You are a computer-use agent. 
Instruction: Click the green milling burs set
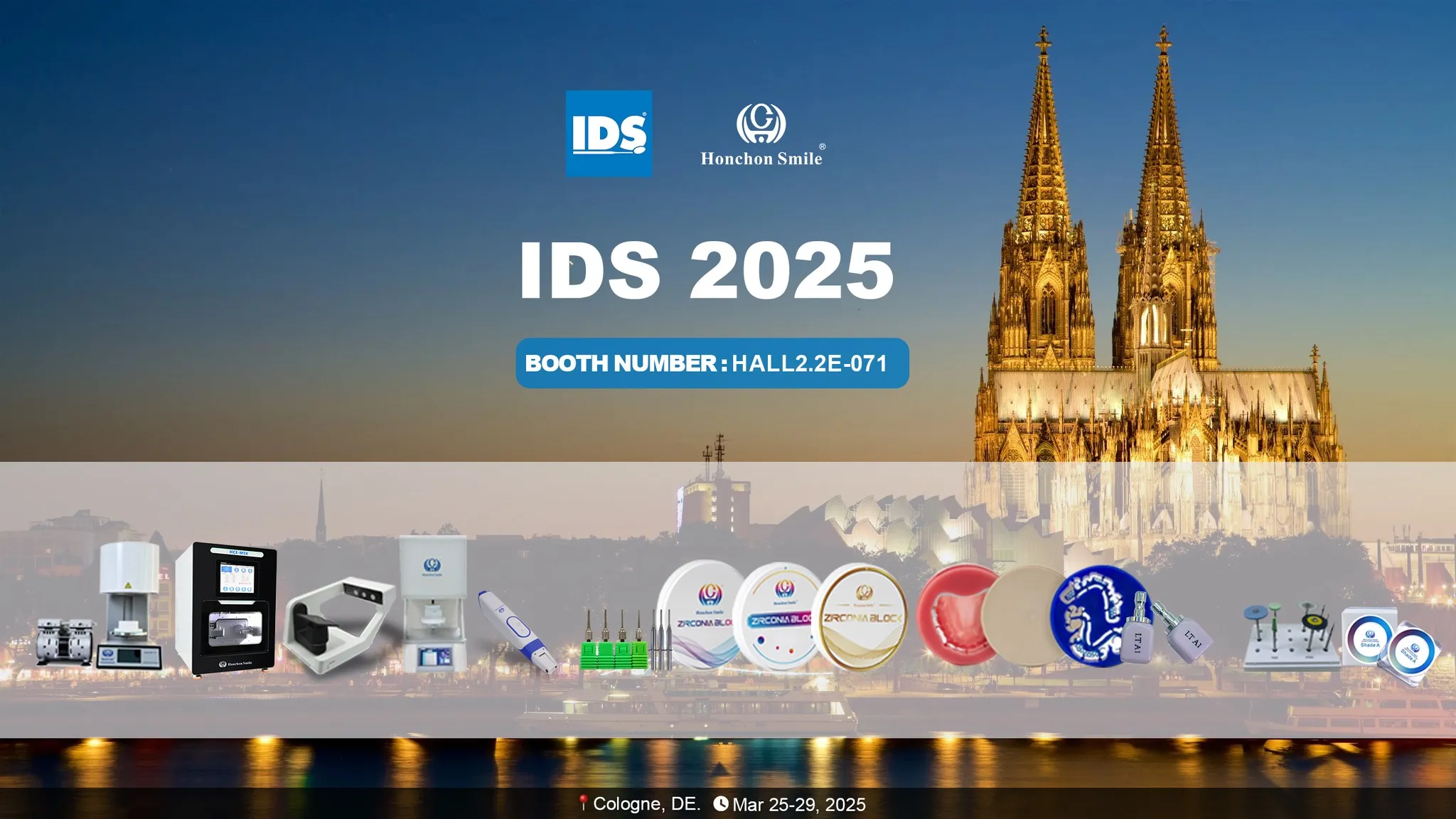coord(614,642)
